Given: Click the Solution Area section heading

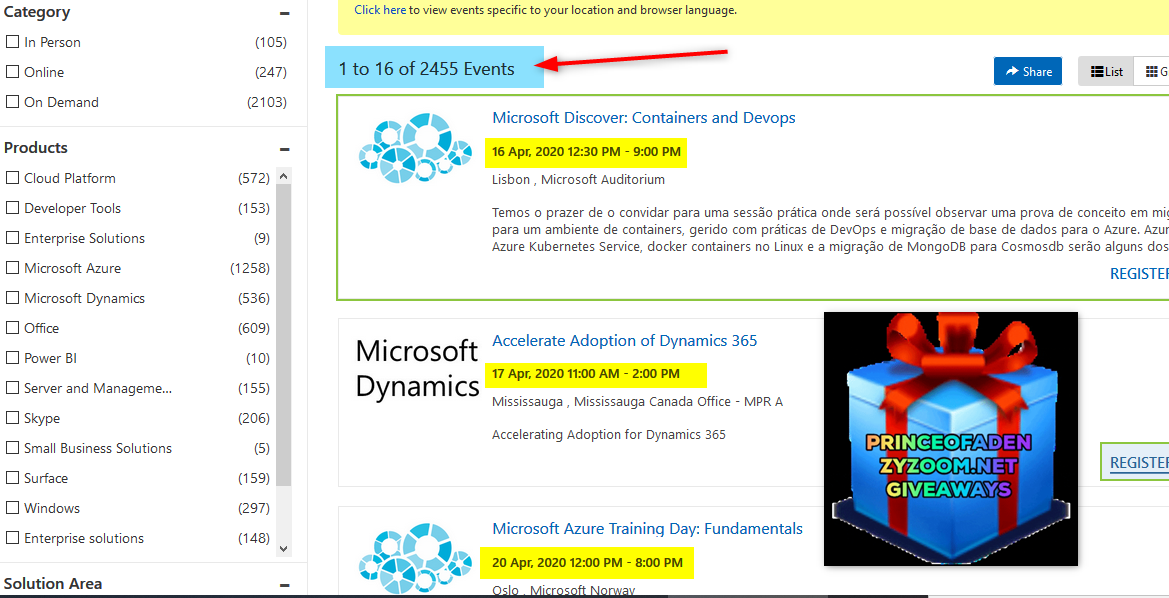Looking at the screenshot, I should 53,584.
